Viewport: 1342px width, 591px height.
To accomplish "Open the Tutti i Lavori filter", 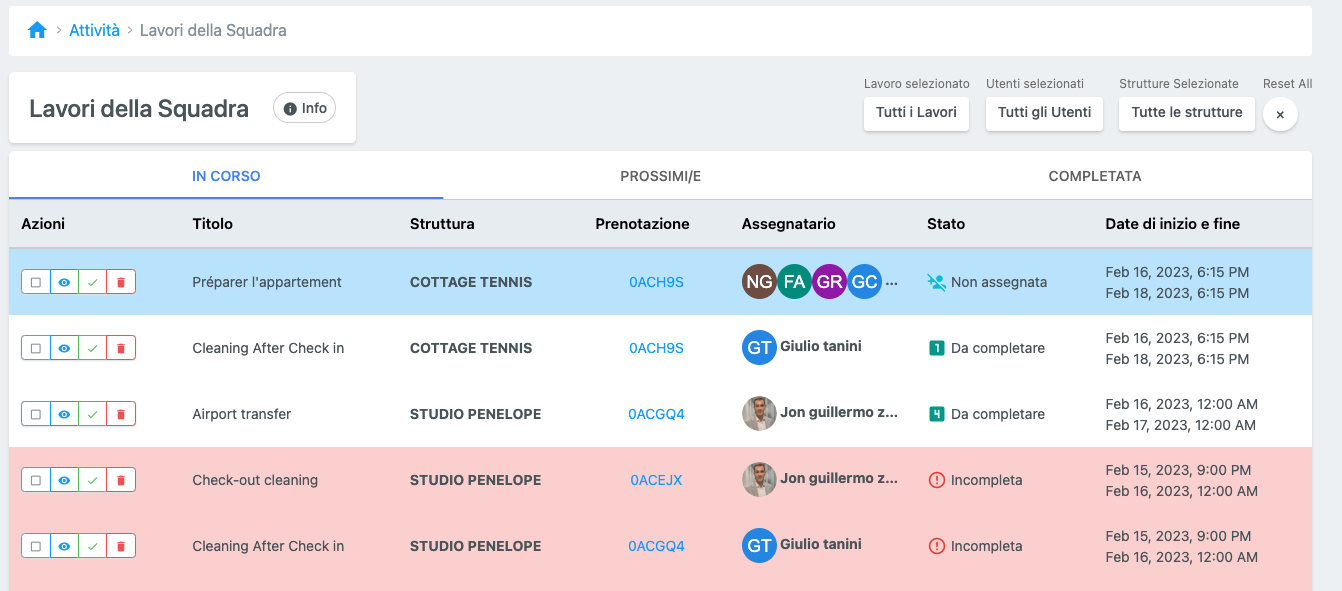I will [x=916, y=113].
